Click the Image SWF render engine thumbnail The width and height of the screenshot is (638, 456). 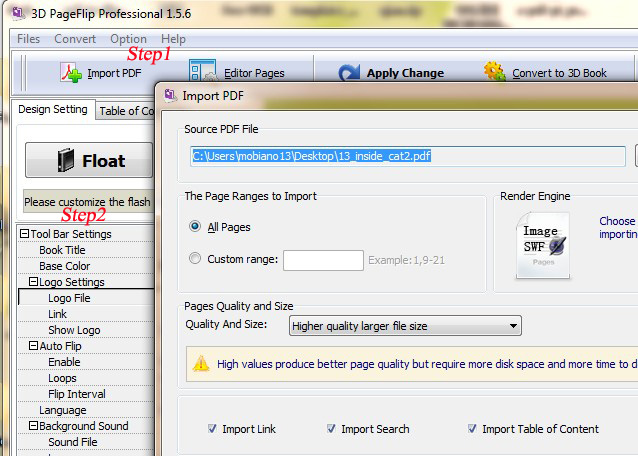tap(543, 245)
